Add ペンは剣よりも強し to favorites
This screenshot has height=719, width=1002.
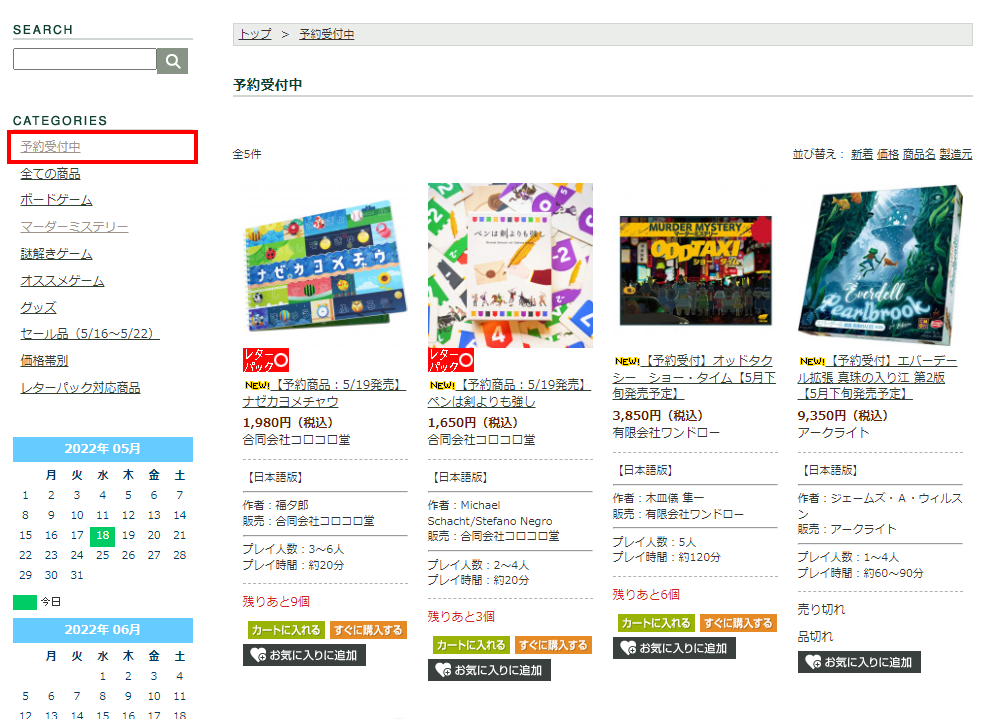point(489,670)
